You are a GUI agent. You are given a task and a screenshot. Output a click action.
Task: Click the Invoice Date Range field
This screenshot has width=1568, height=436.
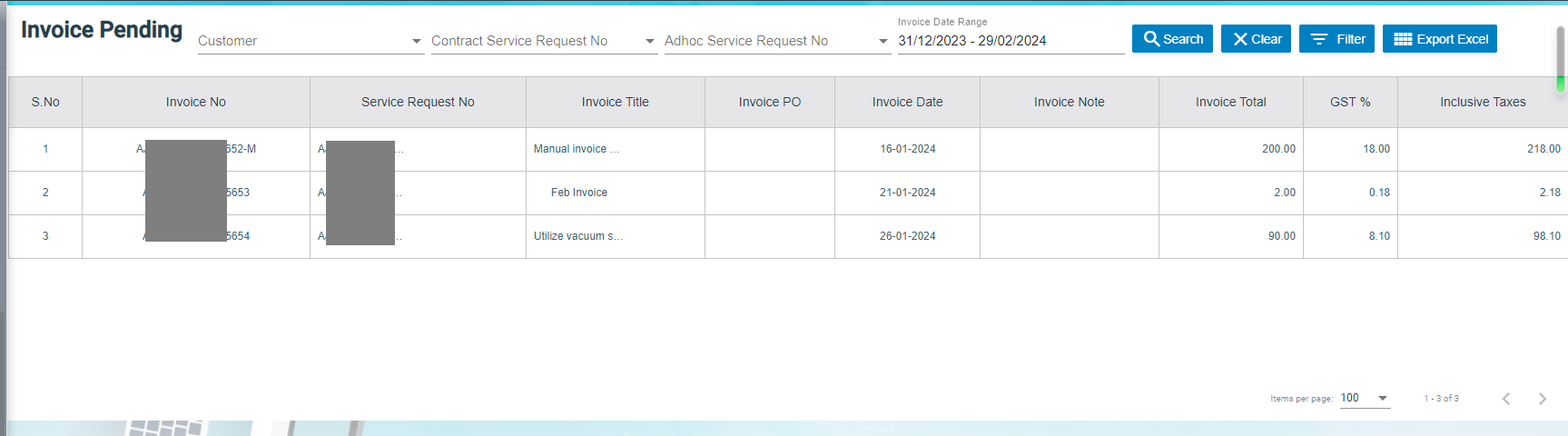point(1010,41)
